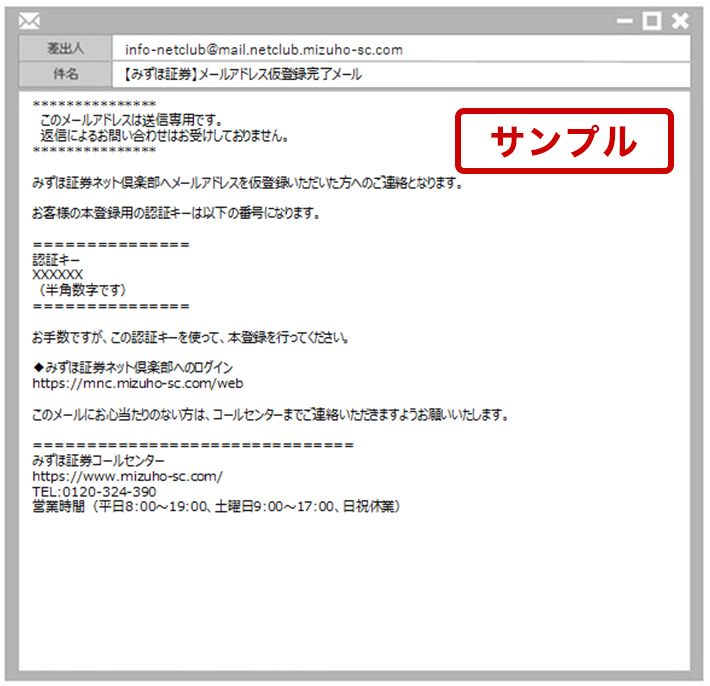This screenshot has height=686, width=710.
Task: Click line 返信によるお問い合わせはお受けしておりません。
Action: click(x=165, y=135)
